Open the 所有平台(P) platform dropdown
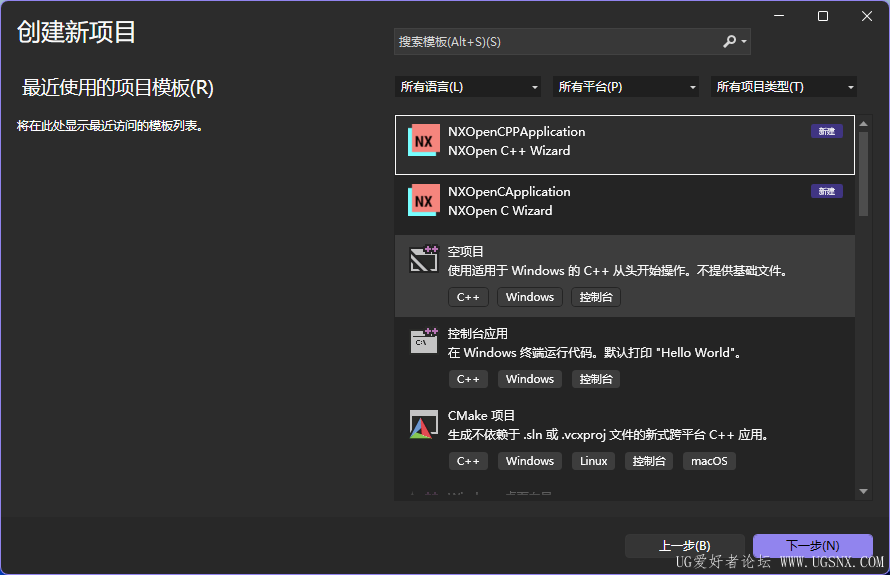The image size is (890, 575). coord(625,87)
